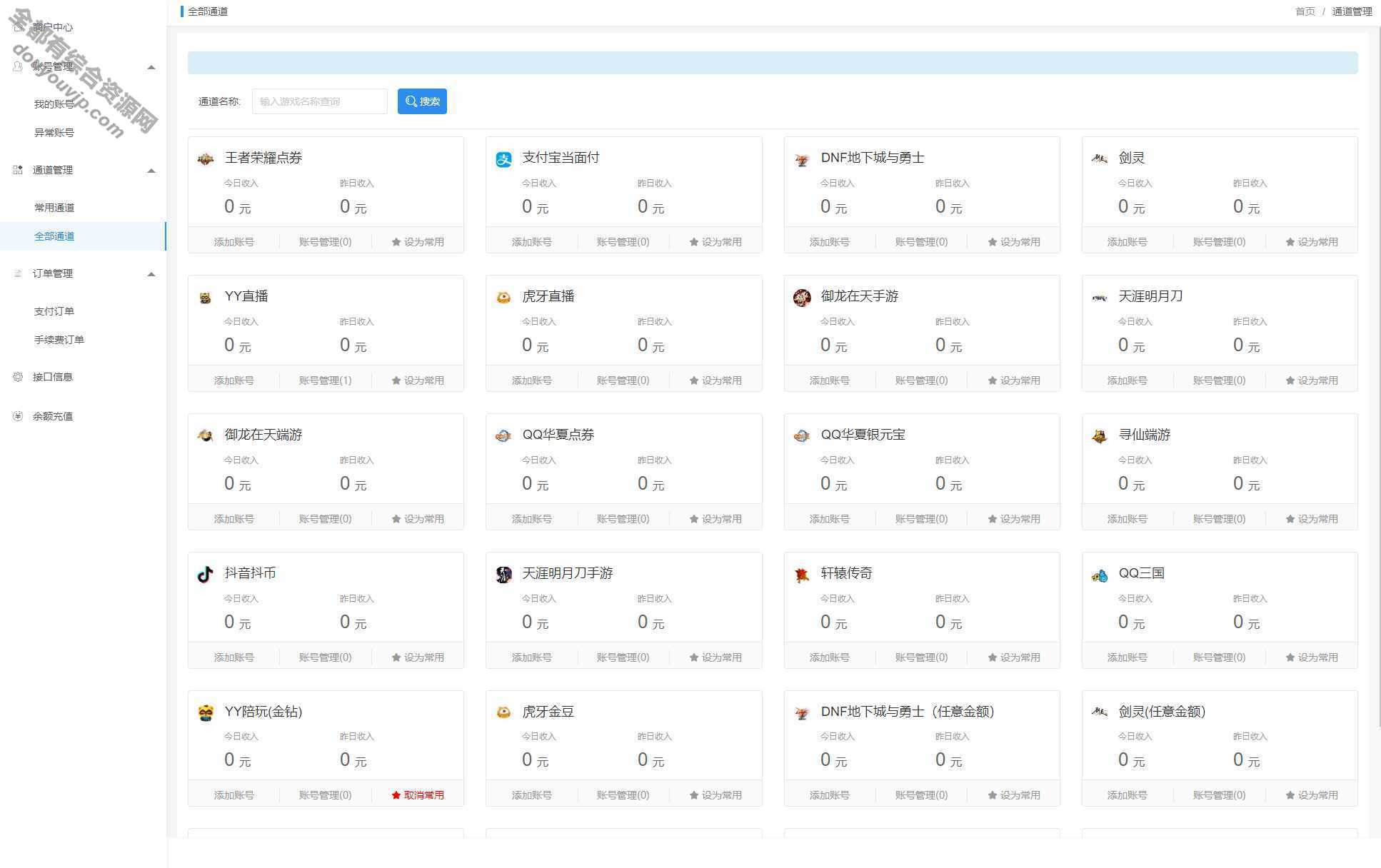Viewport: 1381px width, 868px height.
Task: Select 全部通道 in sidebar
Action: pyautogui.click(x=83, y=236)
